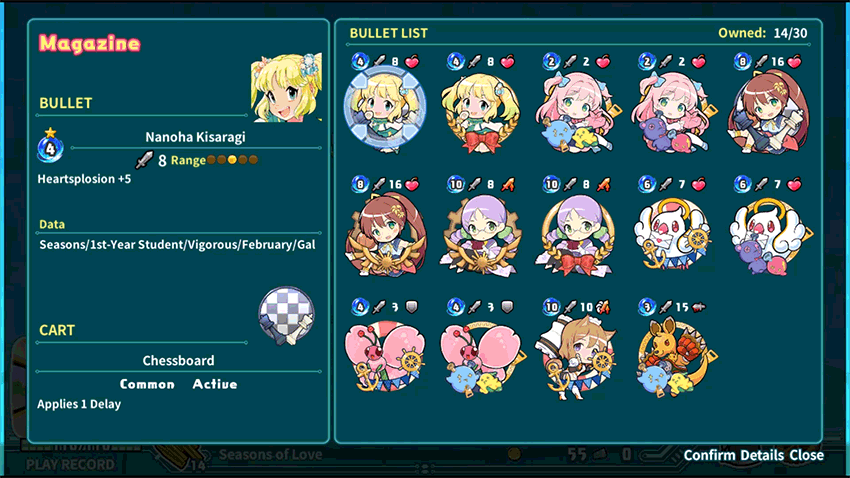Click the Range indicator dots
The width and height of the screenshot is (850, 478).
coord(232,160)
